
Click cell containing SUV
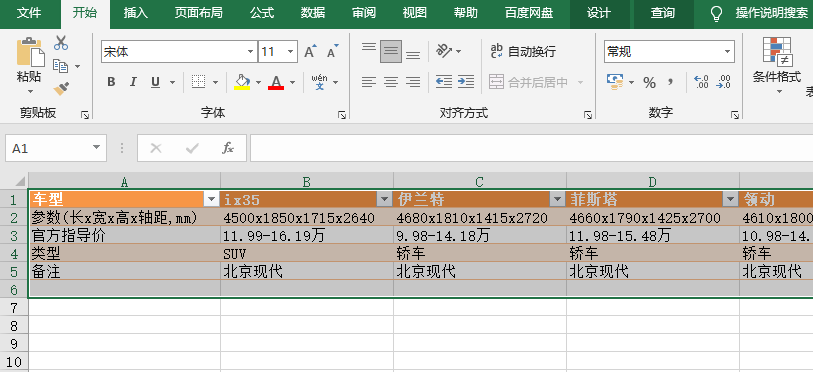[307, 254]
